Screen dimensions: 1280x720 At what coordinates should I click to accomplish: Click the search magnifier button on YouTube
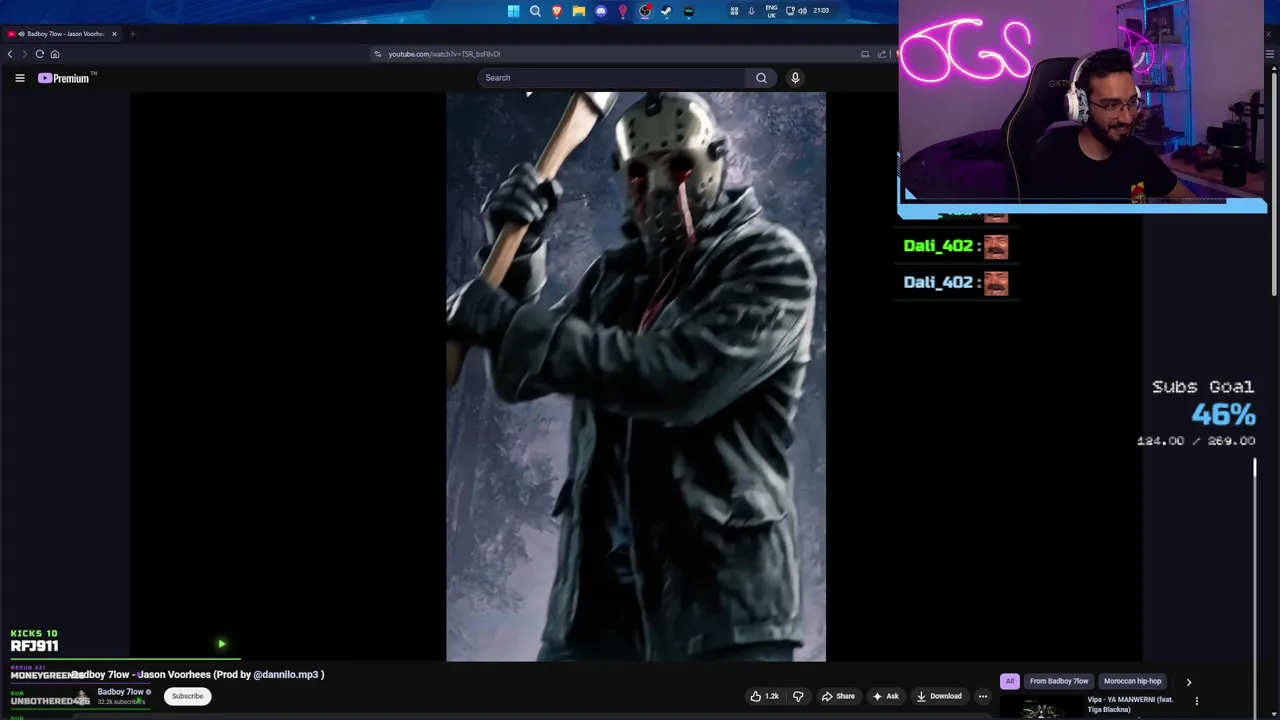[x=761, y=78]
